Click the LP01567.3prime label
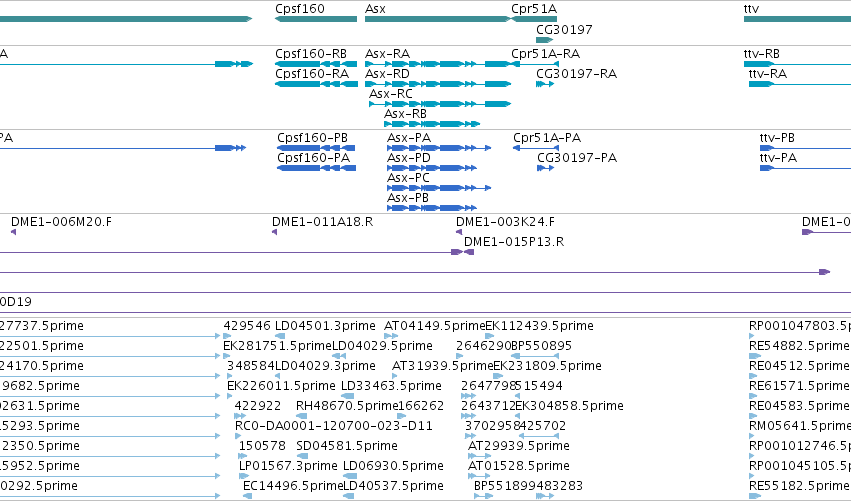The height and width of the screenshot is (501, 851). [288, 466]
